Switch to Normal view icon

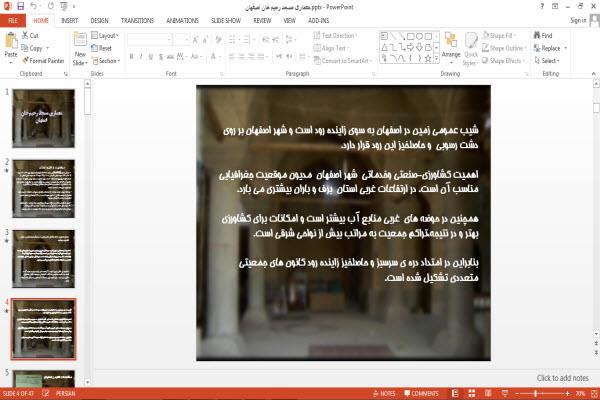pyautogui.click(x=455, y=393)
